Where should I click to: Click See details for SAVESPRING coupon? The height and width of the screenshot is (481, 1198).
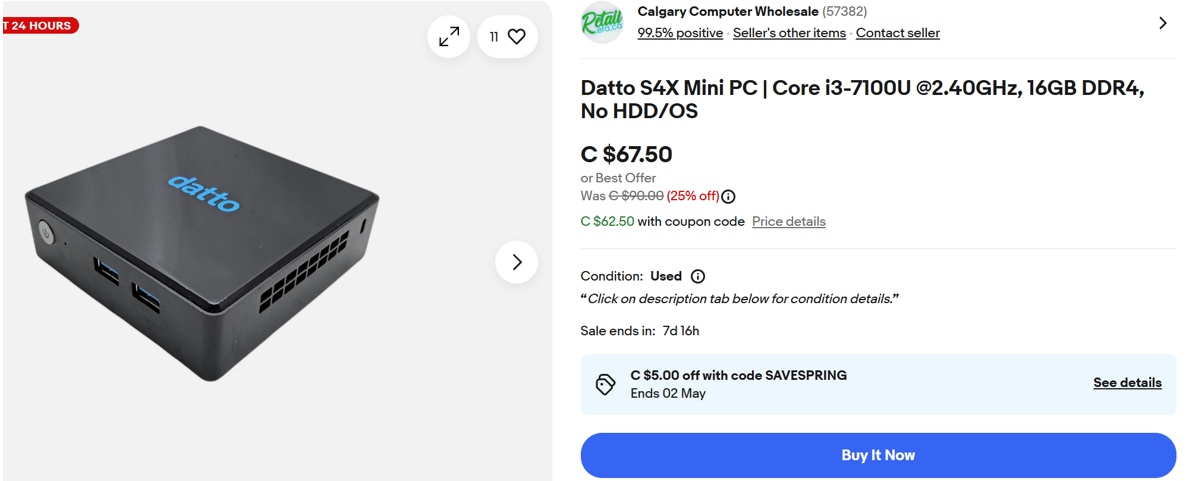(1127, 383)
